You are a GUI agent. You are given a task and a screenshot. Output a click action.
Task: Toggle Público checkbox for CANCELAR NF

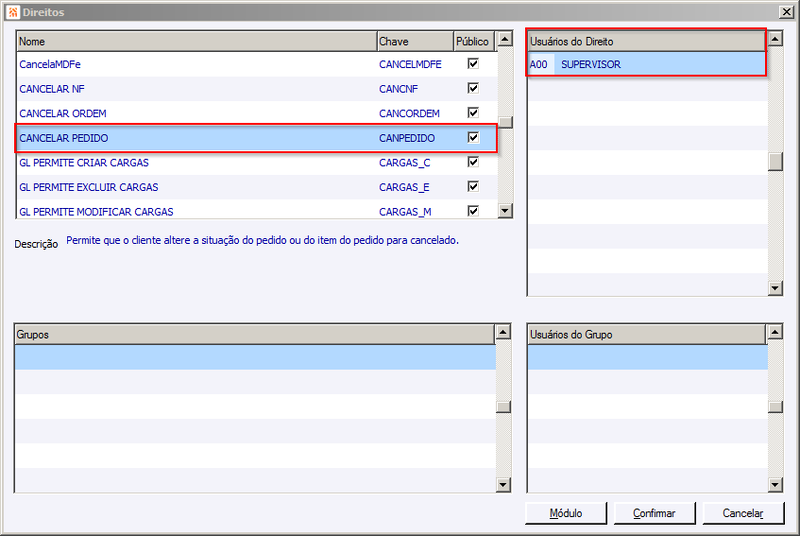click(473, 88)
